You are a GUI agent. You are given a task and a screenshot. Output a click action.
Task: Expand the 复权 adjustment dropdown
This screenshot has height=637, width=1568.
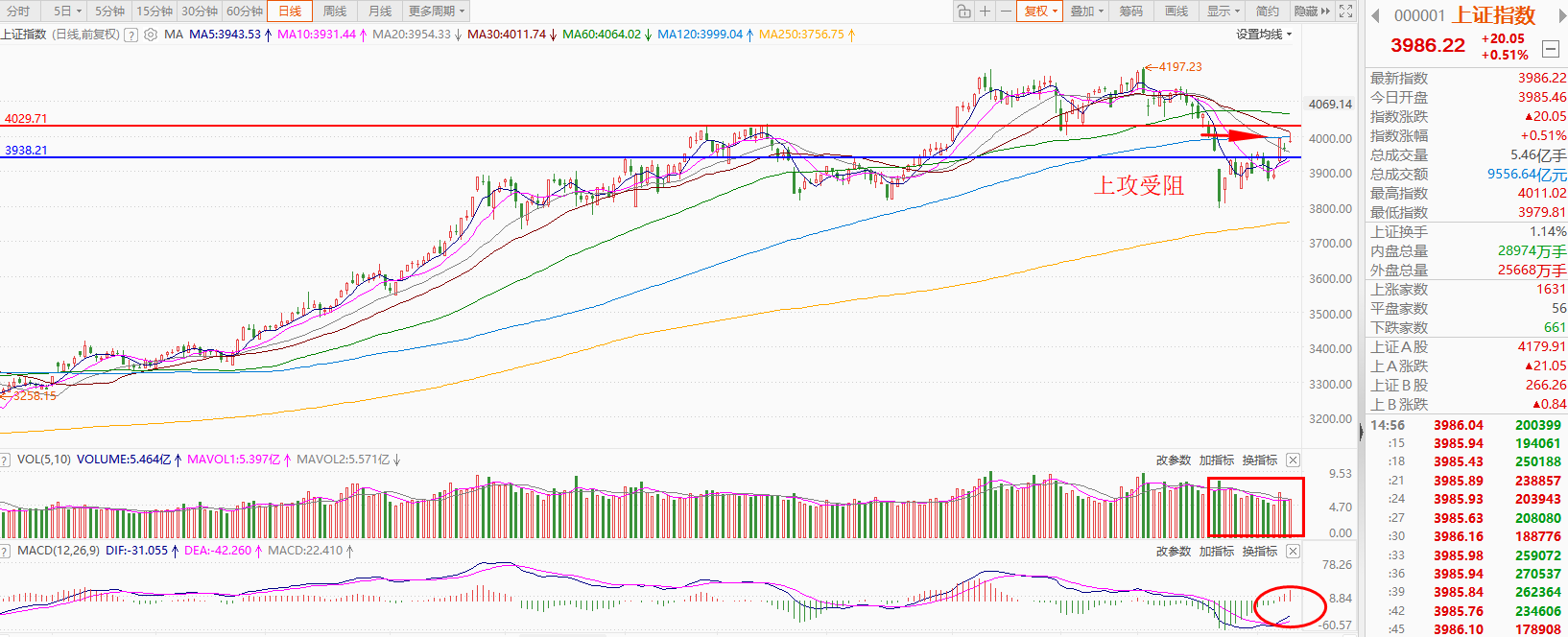coord(1040,12)
